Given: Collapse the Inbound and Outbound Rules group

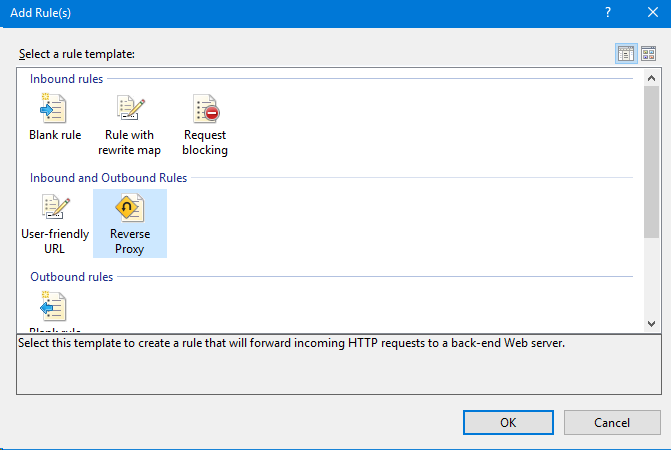Looking at the screenshot, I should click(108, 178).
